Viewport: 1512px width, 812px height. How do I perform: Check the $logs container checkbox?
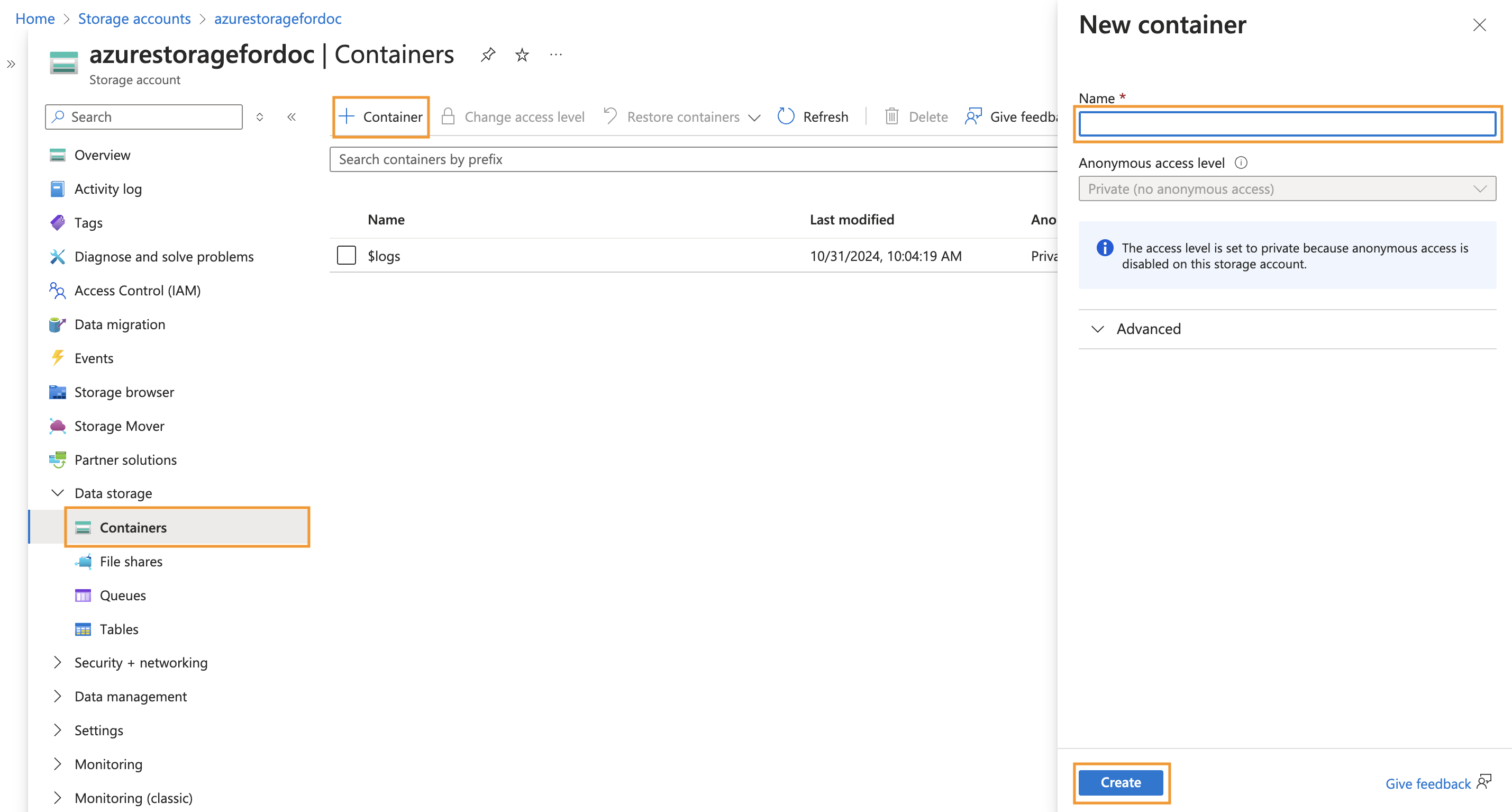click(x=347, y=255)
